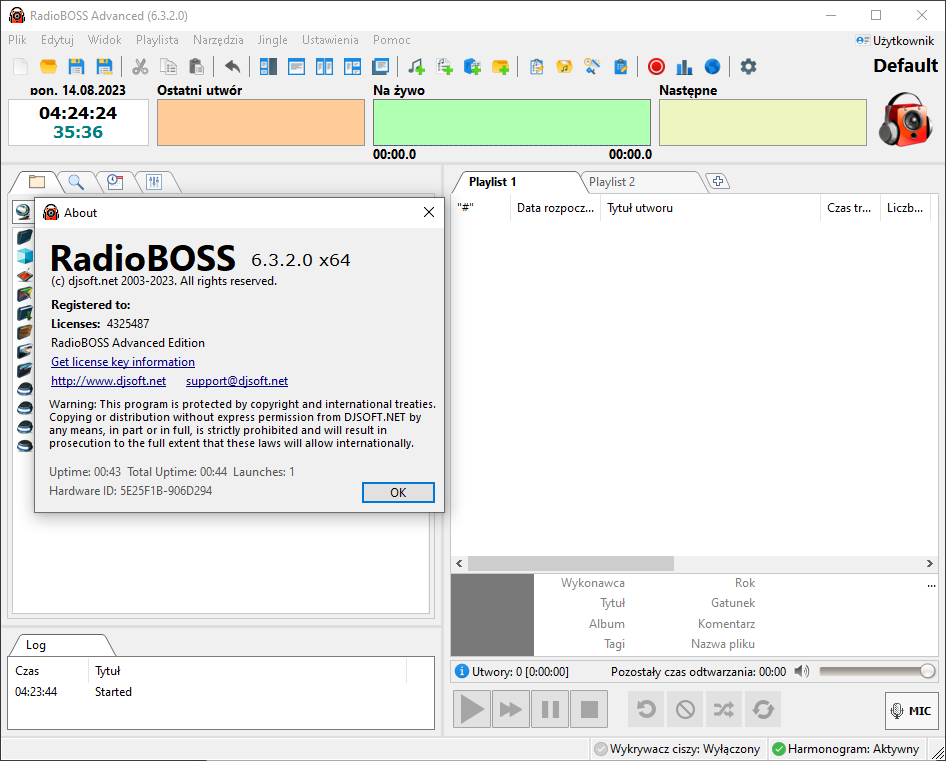The height and width of the screenshot is (761, 946).
Task: Click the Play button
Action: click(x=472, y=709)
